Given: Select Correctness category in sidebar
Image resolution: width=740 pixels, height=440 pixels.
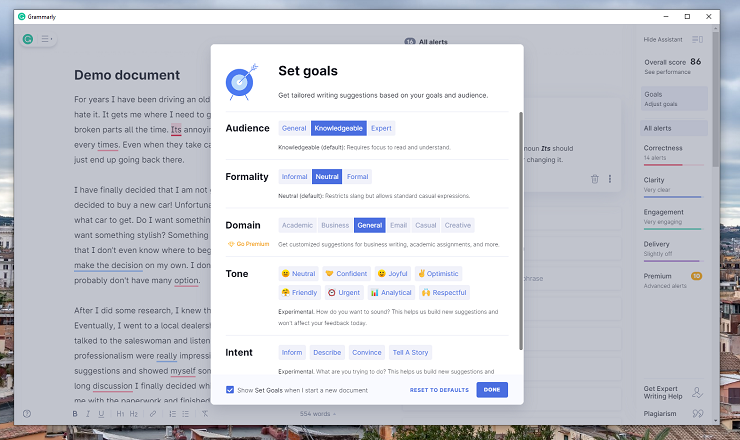Looking at the screenshot, I should click(674, 153).
